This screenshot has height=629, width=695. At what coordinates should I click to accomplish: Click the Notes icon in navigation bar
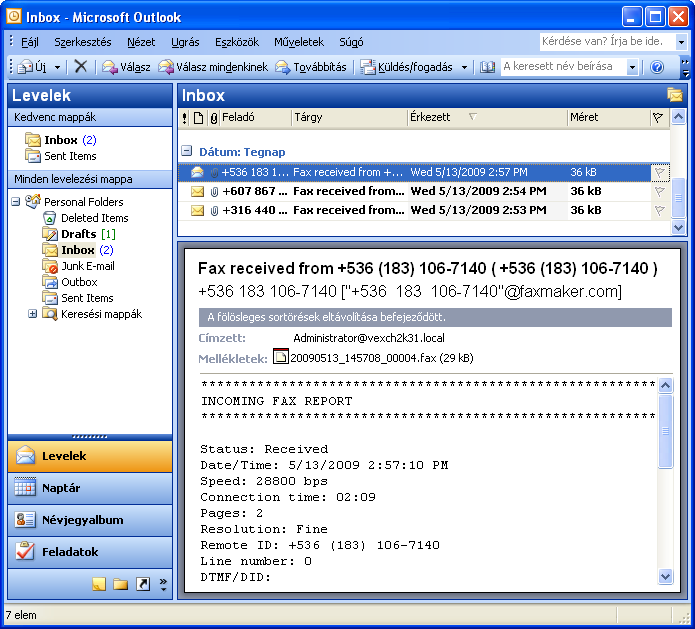click(x=99, y=584)
